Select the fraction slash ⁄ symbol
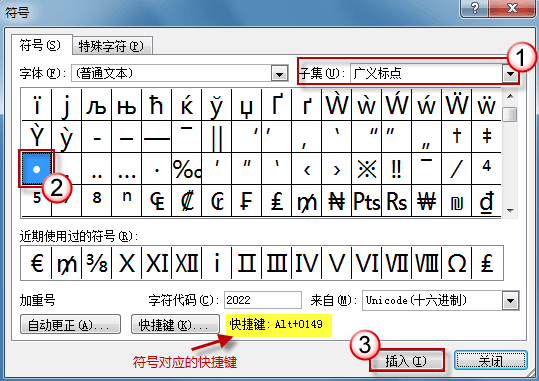Image resolution: width=539 pixels, height=381 pixels. [456, 169]
